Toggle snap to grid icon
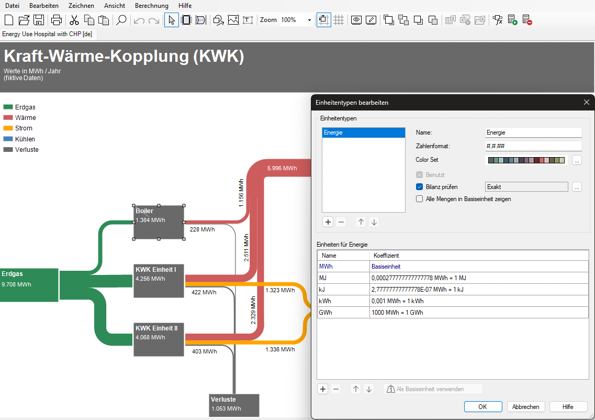The image size is (595, 420). click(x=323, y=20)
